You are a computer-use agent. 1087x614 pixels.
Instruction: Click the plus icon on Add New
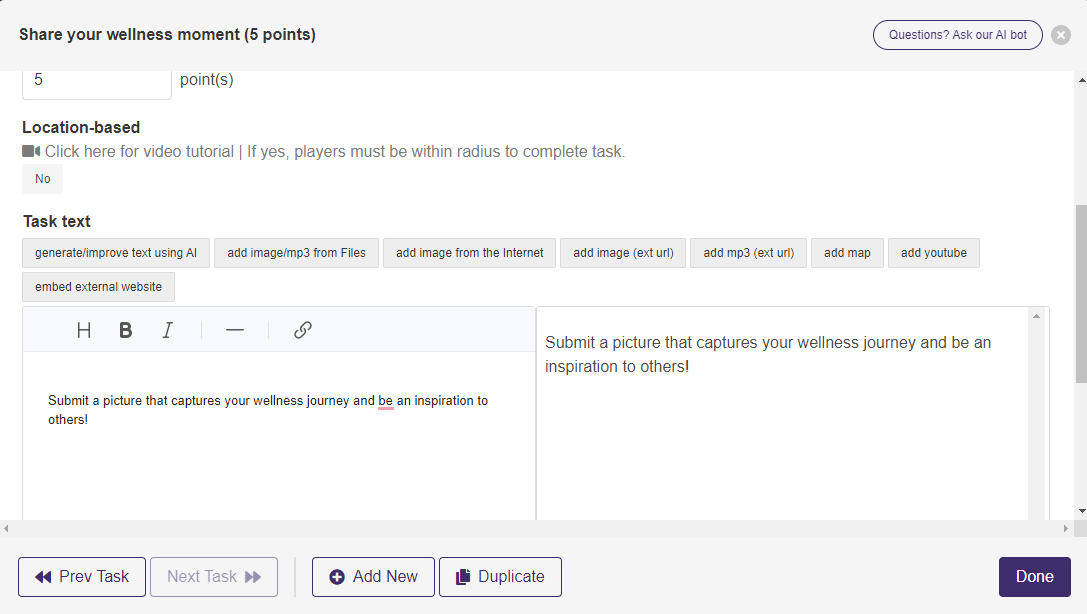336,576
